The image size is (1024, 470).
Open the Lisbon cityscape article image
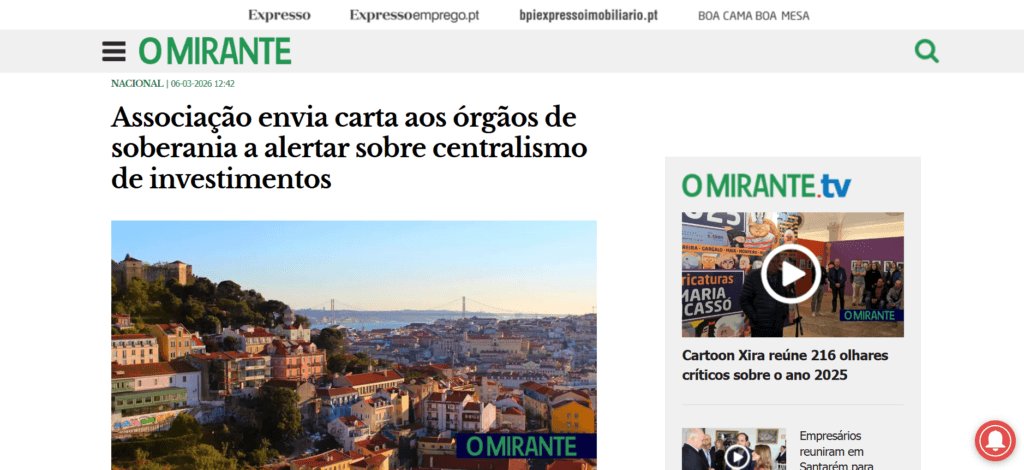click(353, 345)
